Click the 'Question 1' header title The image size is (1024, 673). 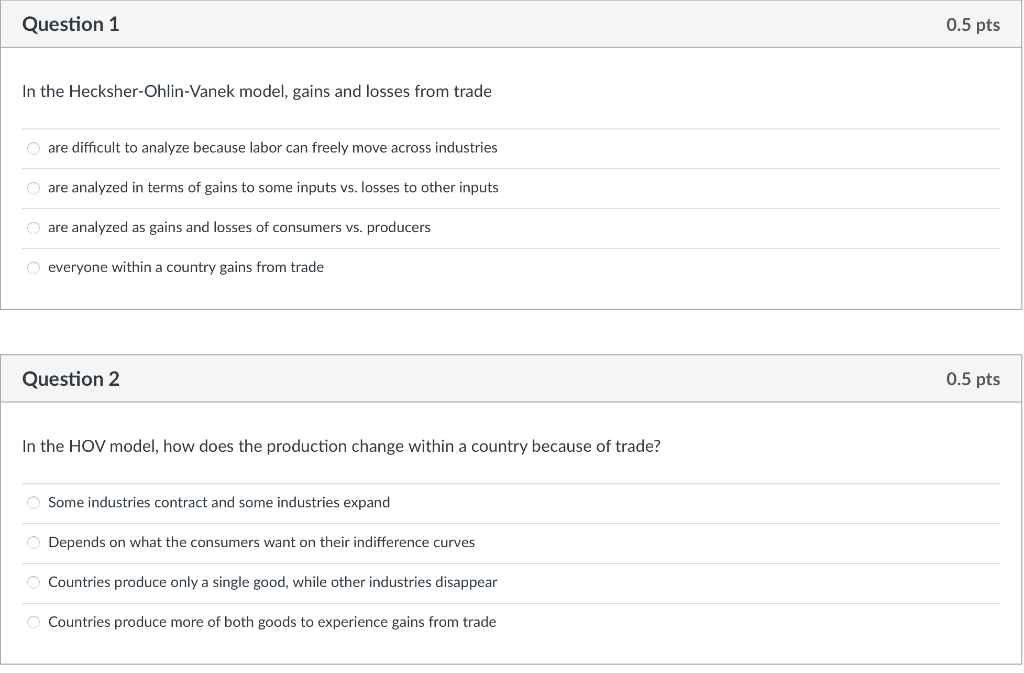point(71,24)
